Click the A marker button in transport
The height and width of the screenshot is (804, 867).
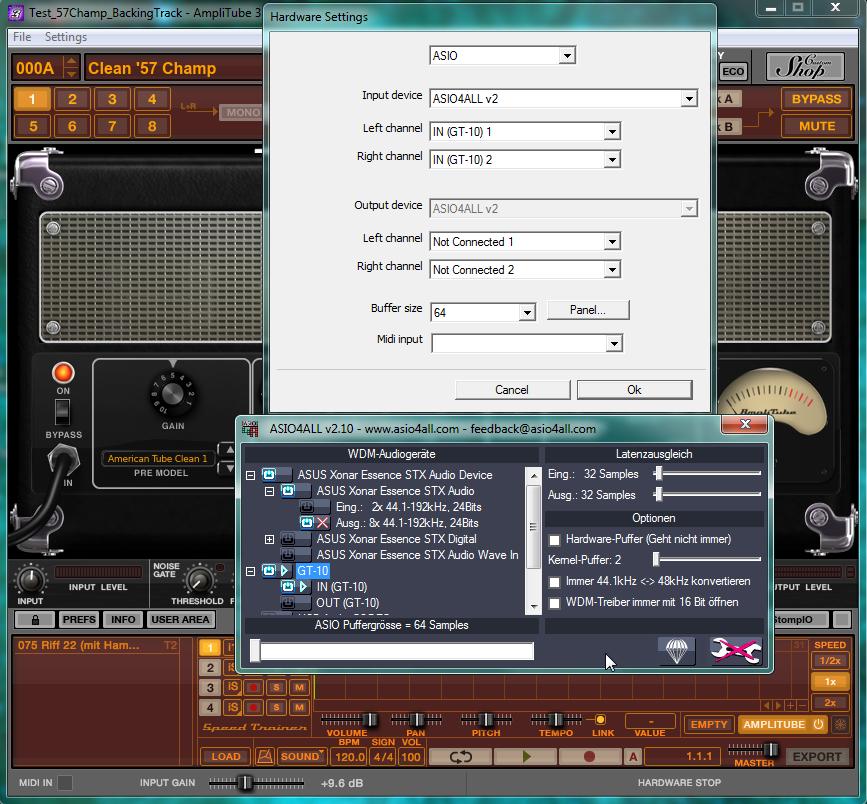pyautogui.click(x=633, y=756)
